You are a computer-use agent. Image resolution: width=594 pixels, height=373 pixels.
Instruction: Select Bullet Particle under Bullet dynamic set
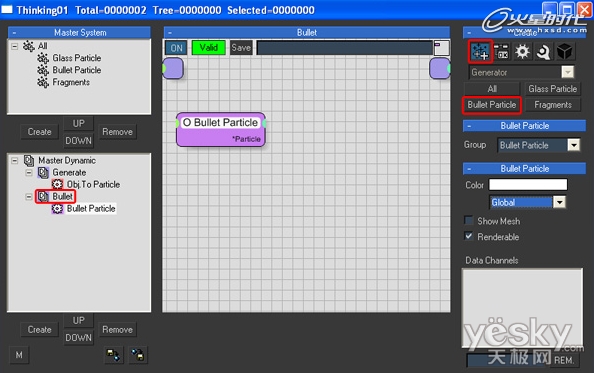[x=91, y=209]
